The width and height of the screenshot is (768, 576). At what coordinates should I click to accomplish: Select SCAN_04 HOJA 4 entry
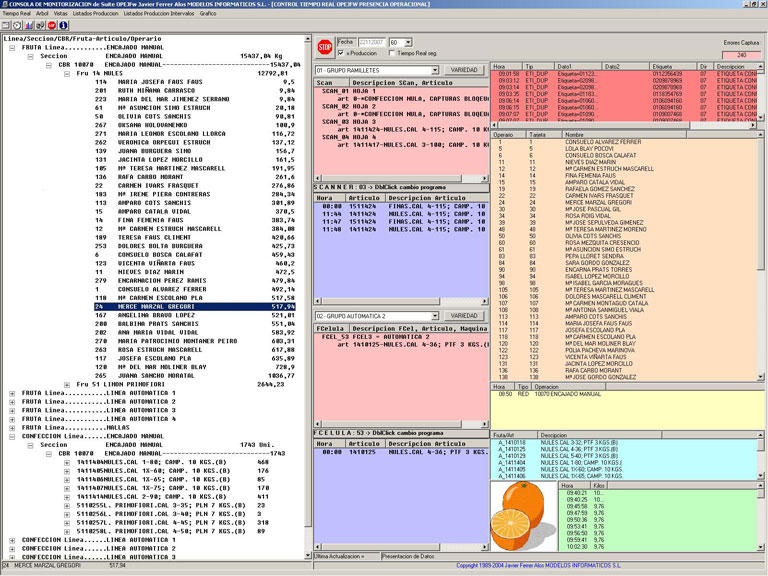click(x=349, y=137)
